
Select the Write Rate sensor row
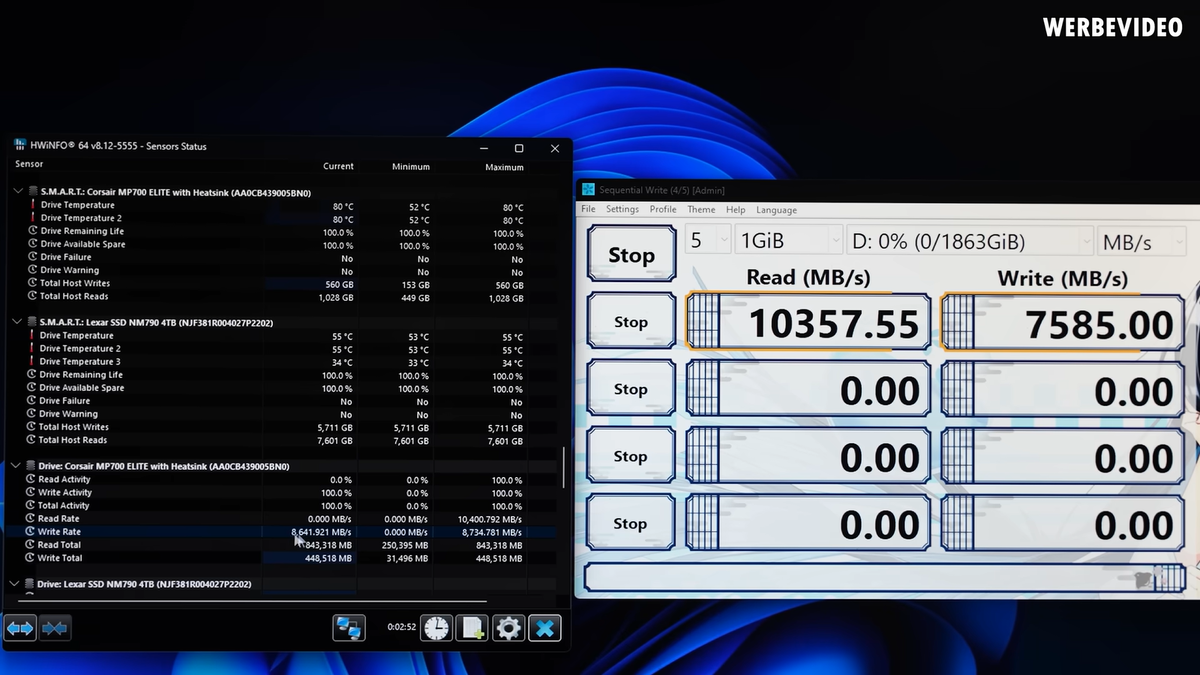(58, 531)
